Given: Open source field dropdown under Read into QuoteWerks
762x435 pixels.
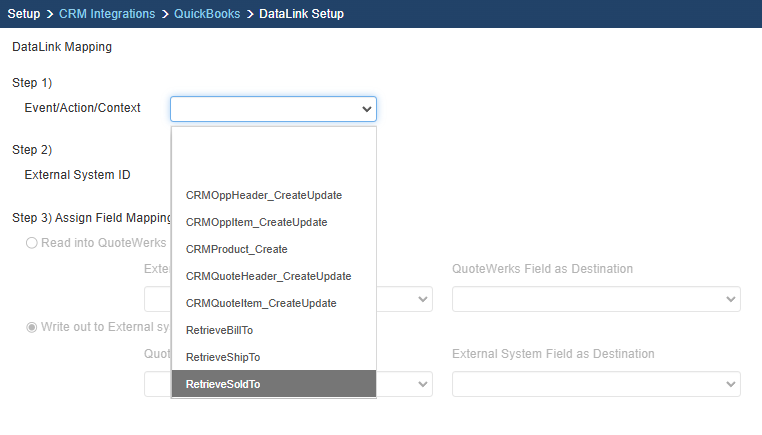Looking at the screenshot, I should pos(404,300).
